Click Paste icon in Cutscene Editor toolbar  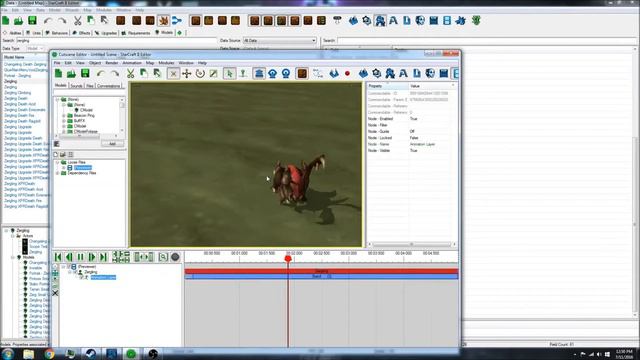click(x=157, y=73)
